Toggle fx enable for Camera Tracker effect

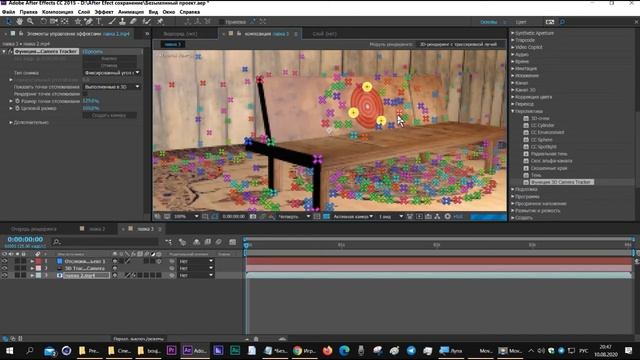pyautogui.click(x=10, y=51)
